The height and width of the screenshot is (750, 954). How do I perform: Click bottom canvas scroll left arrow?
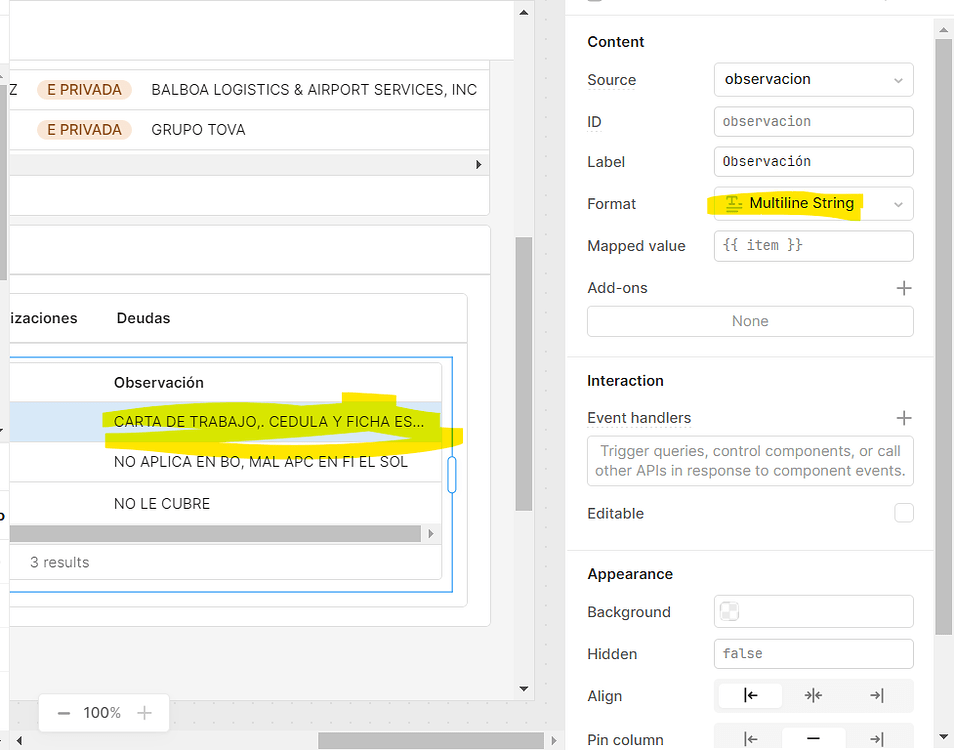[x=19, y=740]
